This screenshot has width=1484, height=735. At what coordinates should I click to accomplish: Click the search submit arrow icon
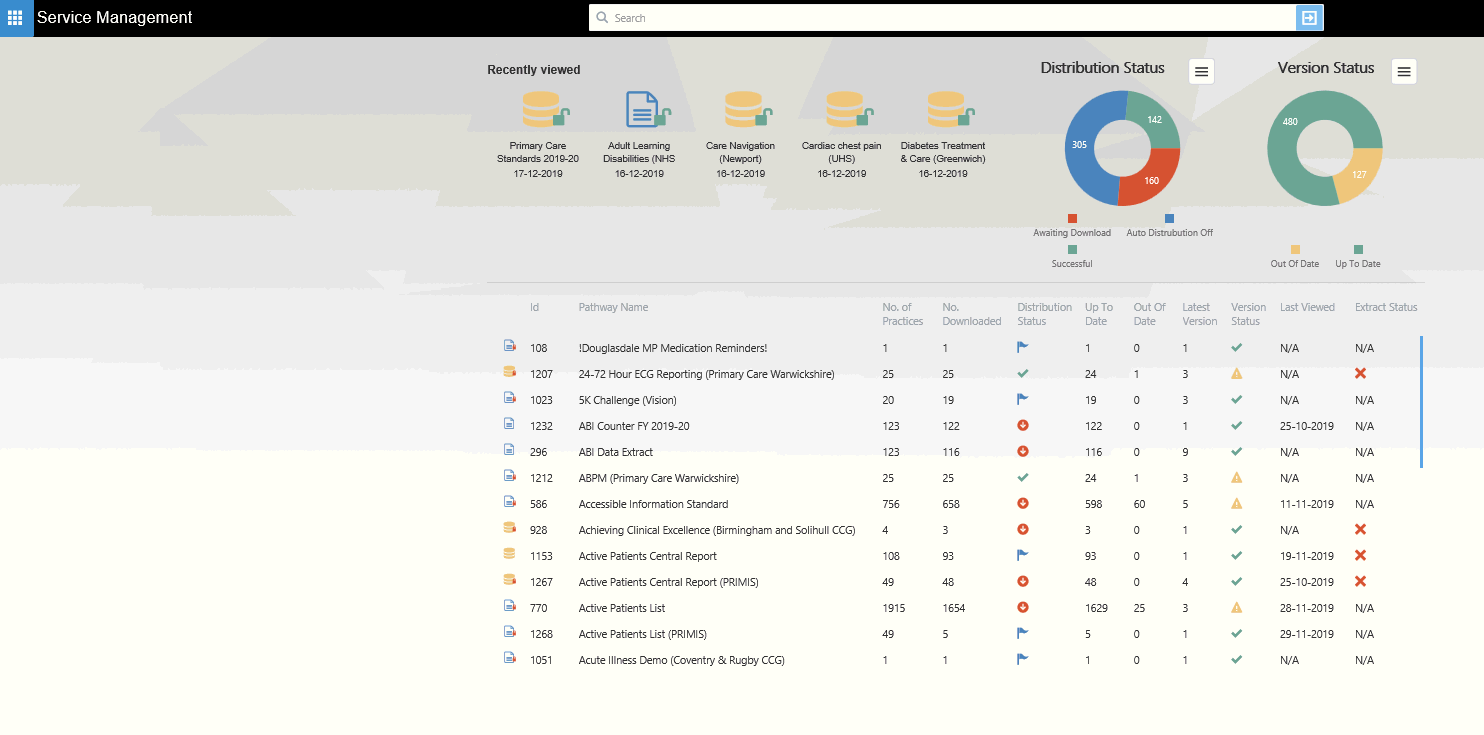[x=1309, y=18]
